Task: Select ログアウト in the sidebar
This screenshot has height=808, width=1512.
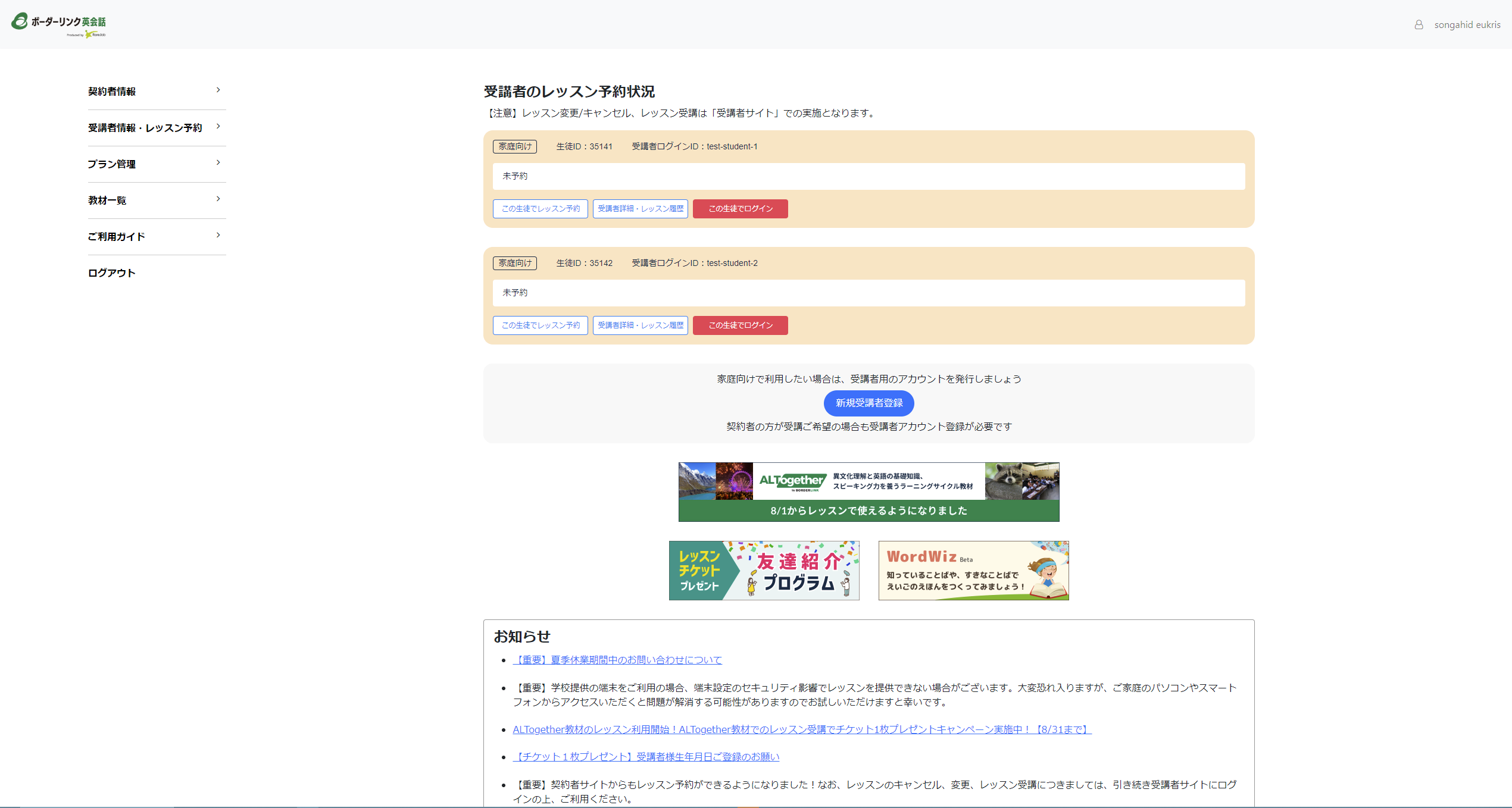Action: 112,273
